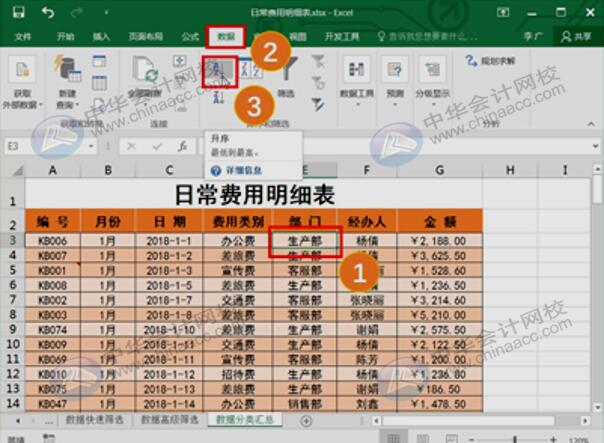Click the ribbon display options icon
The width and height of the screenshot is (604, 443).
503,13
